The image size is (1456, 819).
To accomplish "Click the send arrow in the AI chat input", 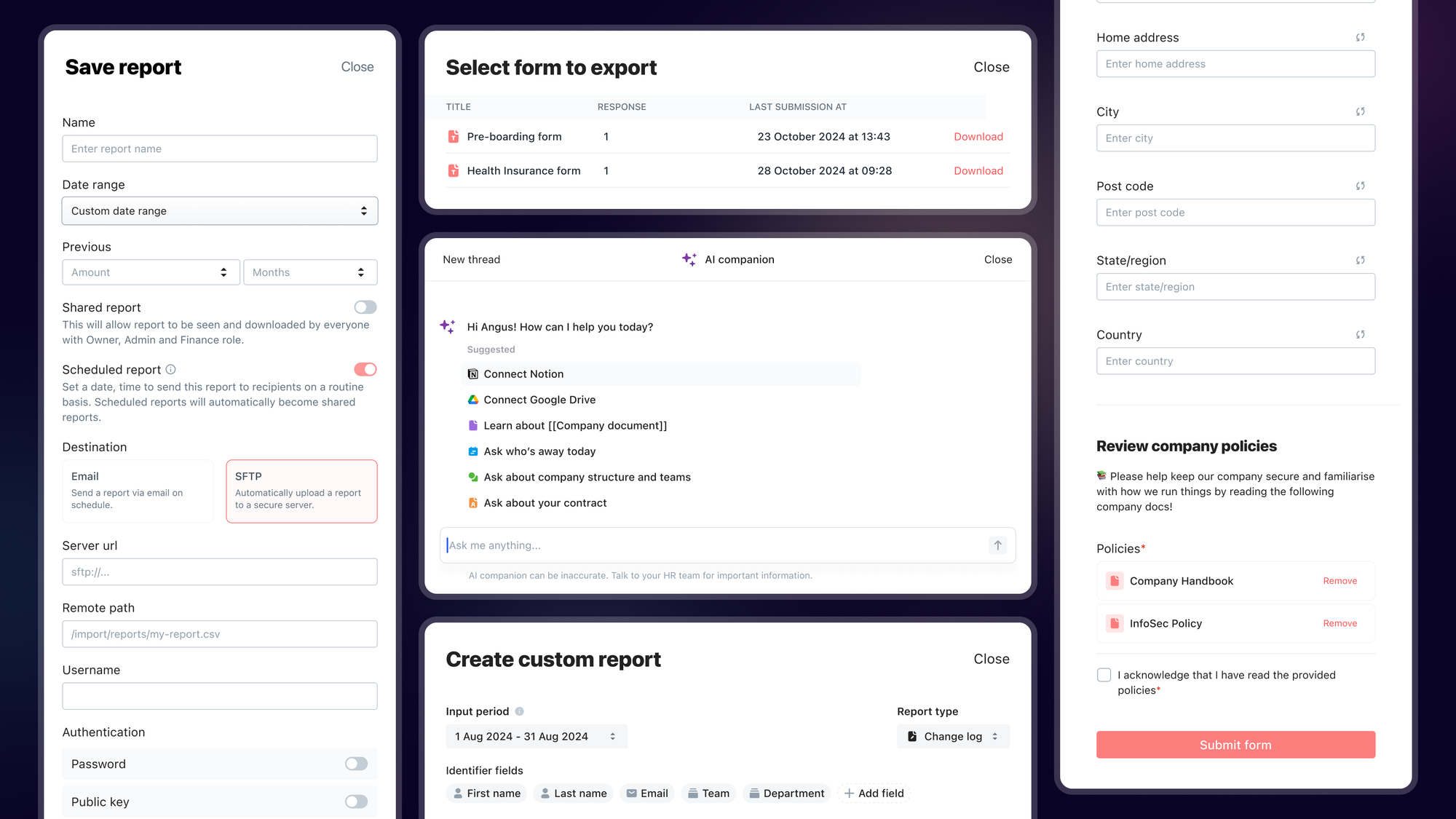I will coord(997,545).
